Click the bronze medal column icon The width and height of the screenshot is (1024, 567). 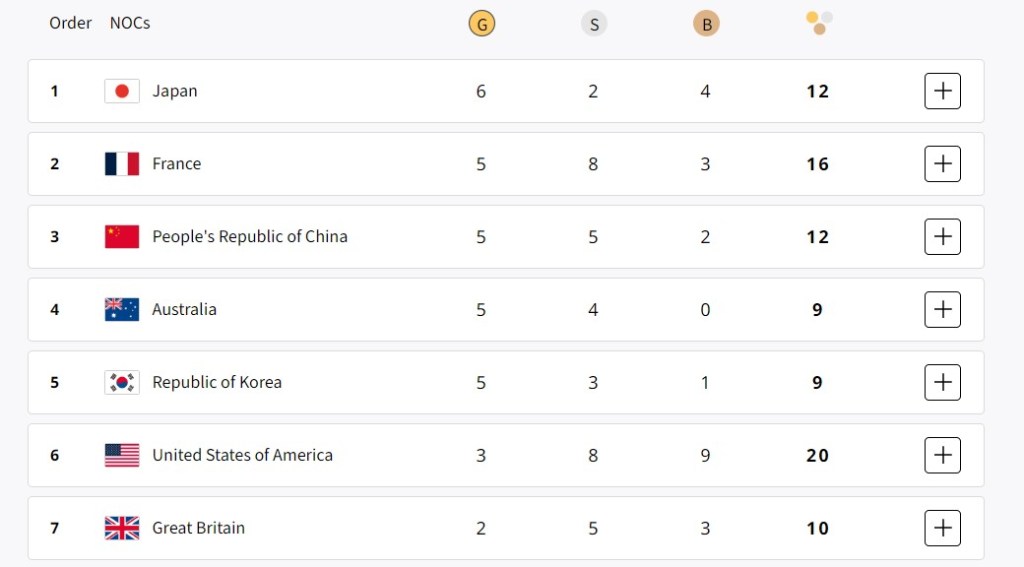(x=706, y=24)
